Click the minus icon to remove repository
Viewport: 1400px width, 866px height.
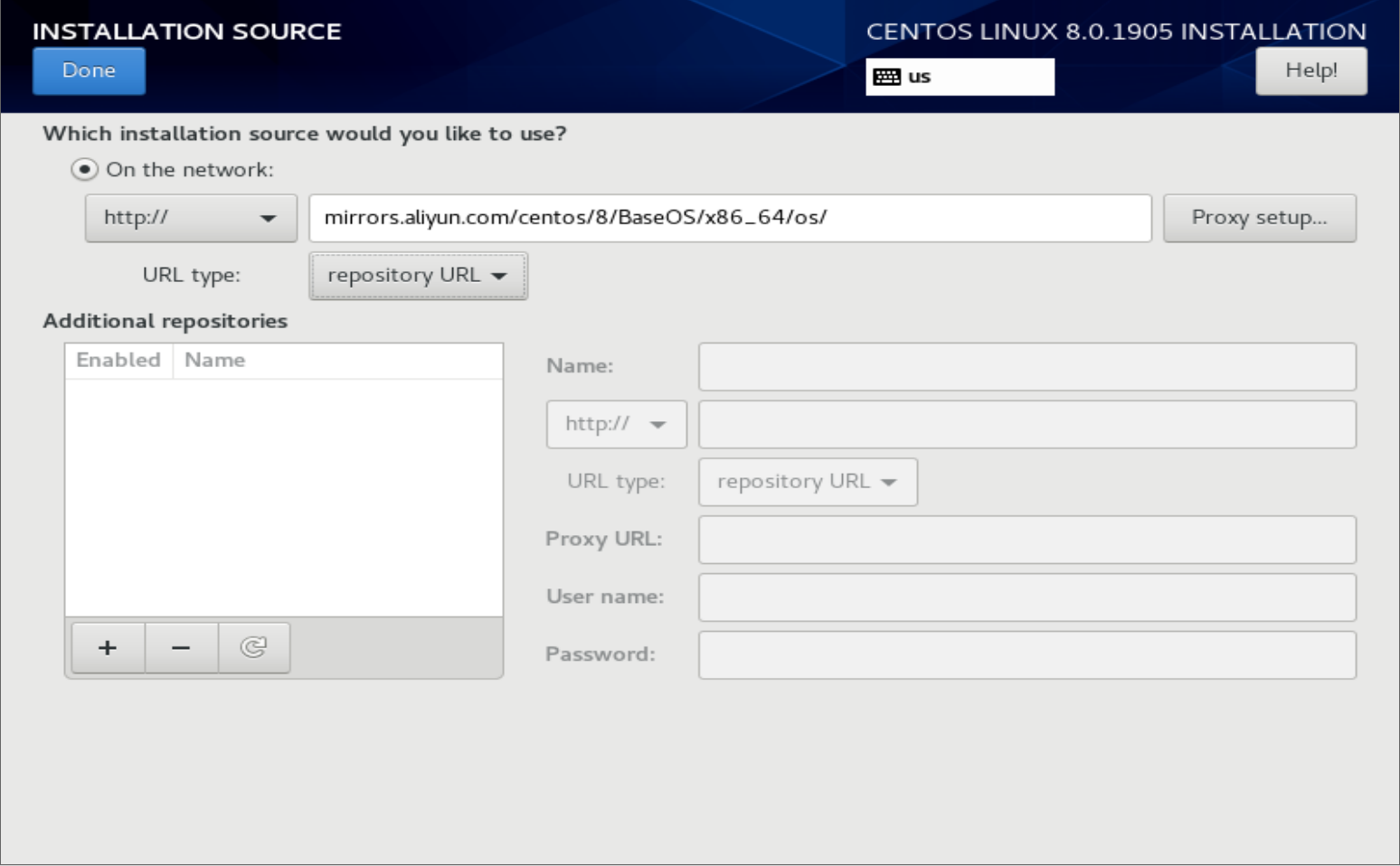(x=181, y=647)
